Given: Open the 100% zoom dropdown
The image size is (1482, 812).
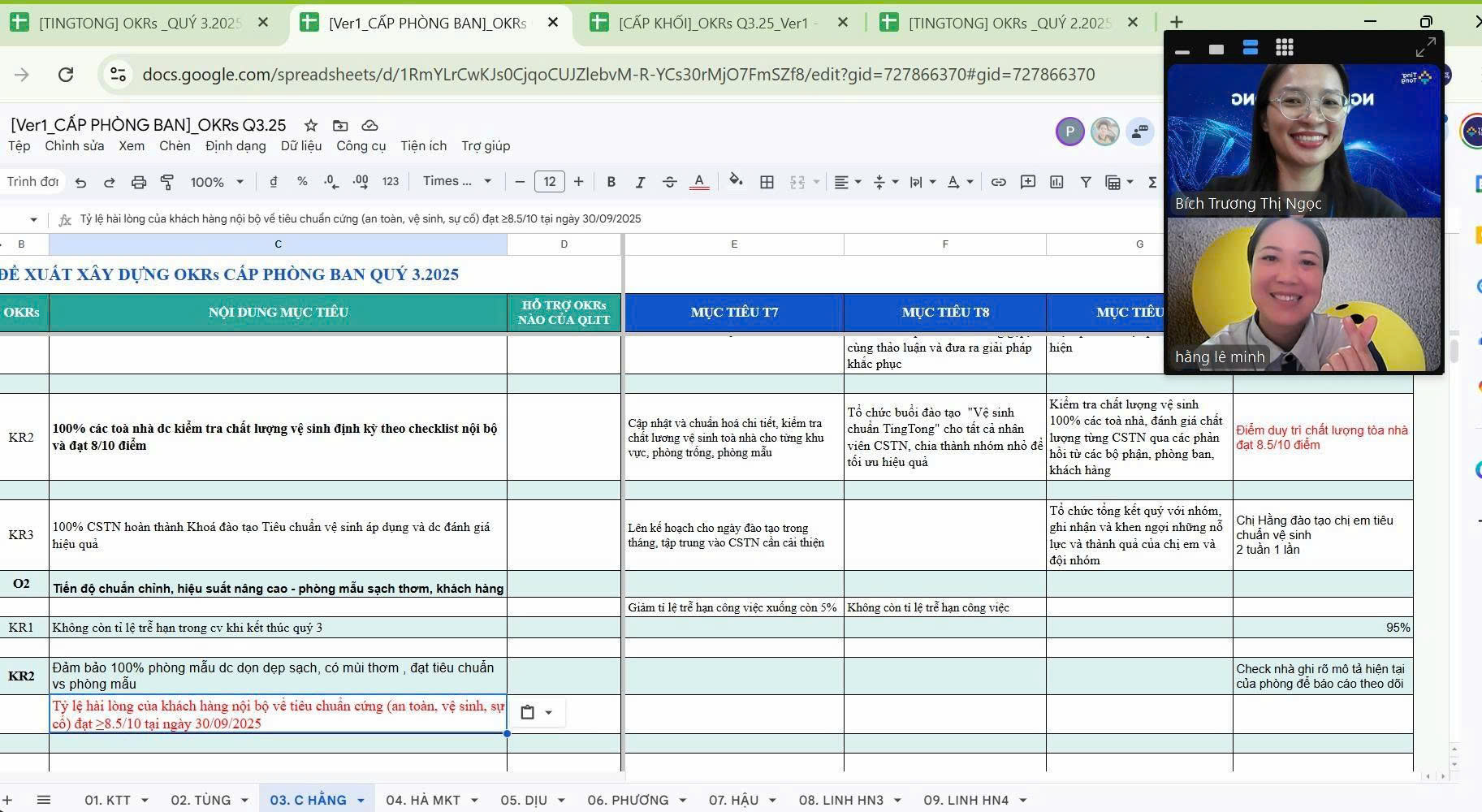Looking at the screenshot, I should [217, 182].
